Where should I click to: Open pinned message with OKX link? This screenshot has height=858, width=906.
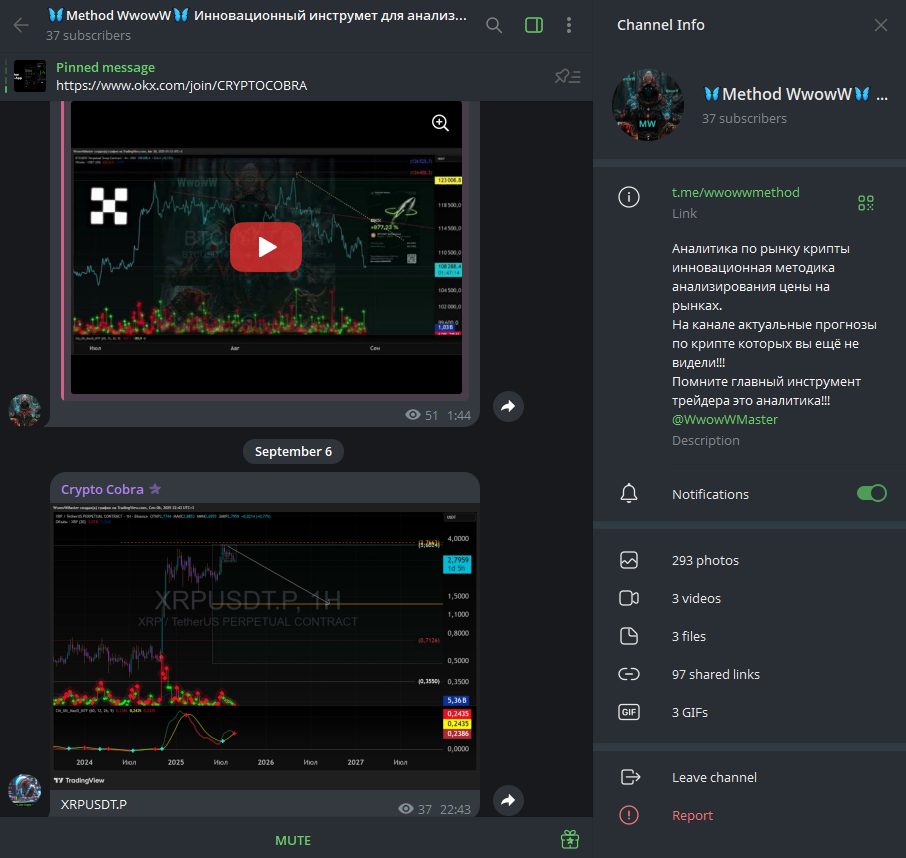[181, 77]
